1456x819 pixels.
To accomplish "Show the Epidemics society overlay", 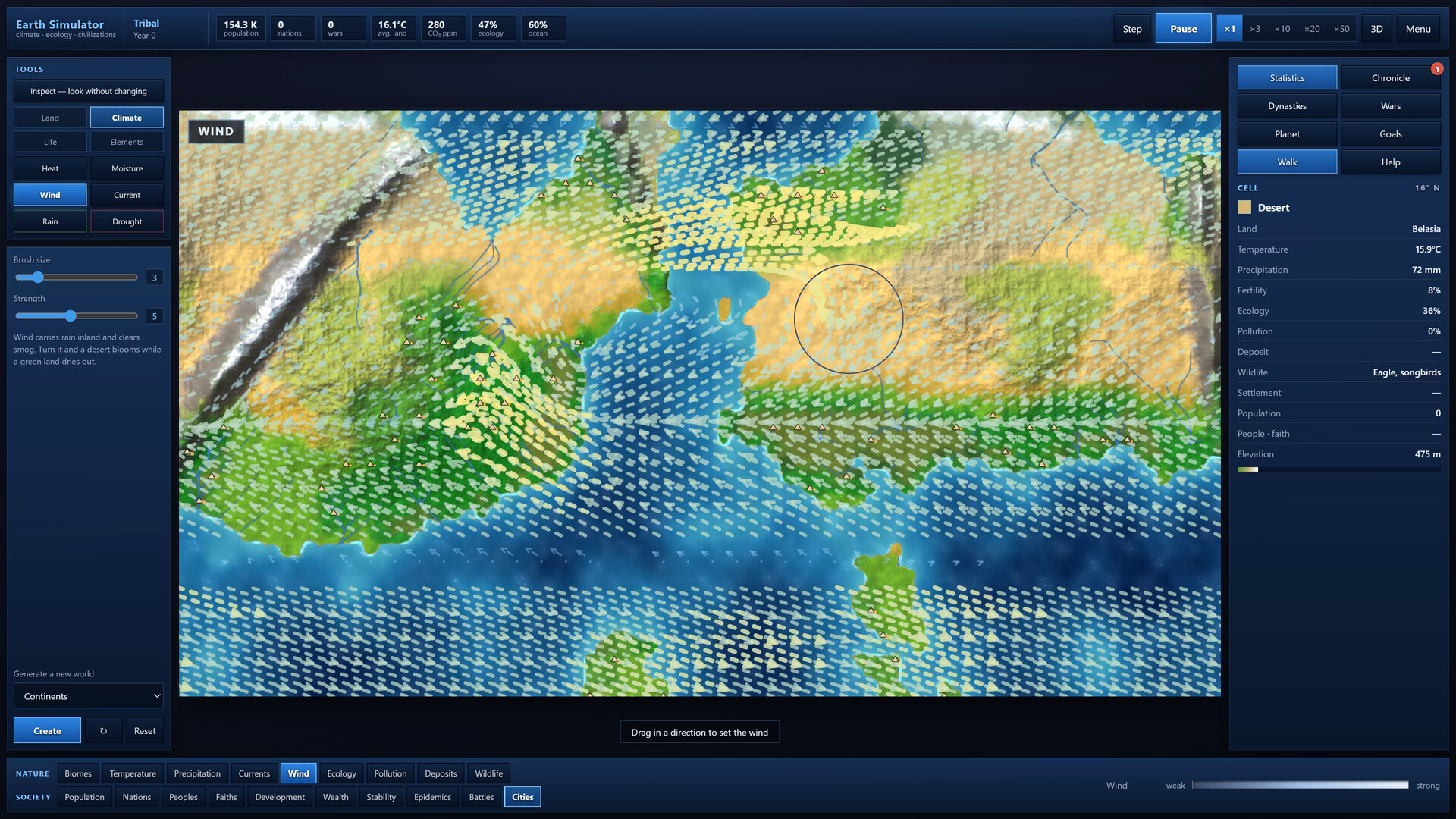I will coord(432,797).
